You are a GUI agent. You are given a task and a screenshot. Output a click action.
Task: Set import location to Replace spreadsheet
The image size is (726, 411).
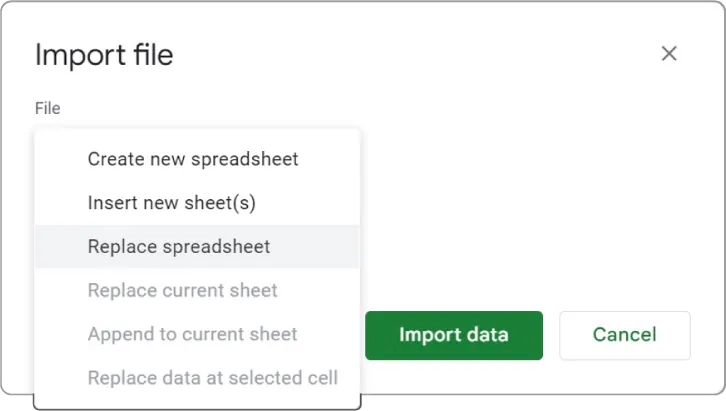[179, 247]
